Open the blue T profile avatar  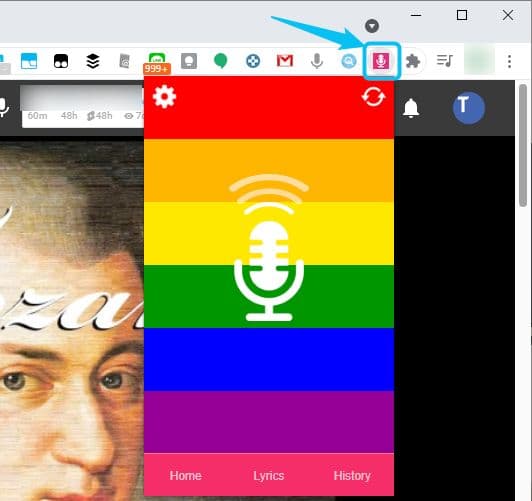pos(469,108)
